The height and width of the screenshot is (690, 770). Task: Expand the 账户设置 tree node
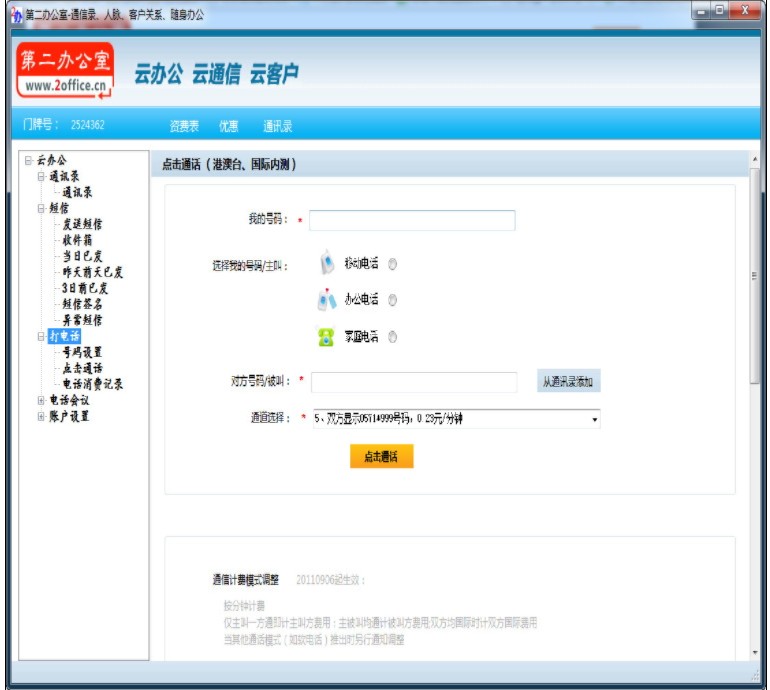pyautogui.click(x=41, y=416)
